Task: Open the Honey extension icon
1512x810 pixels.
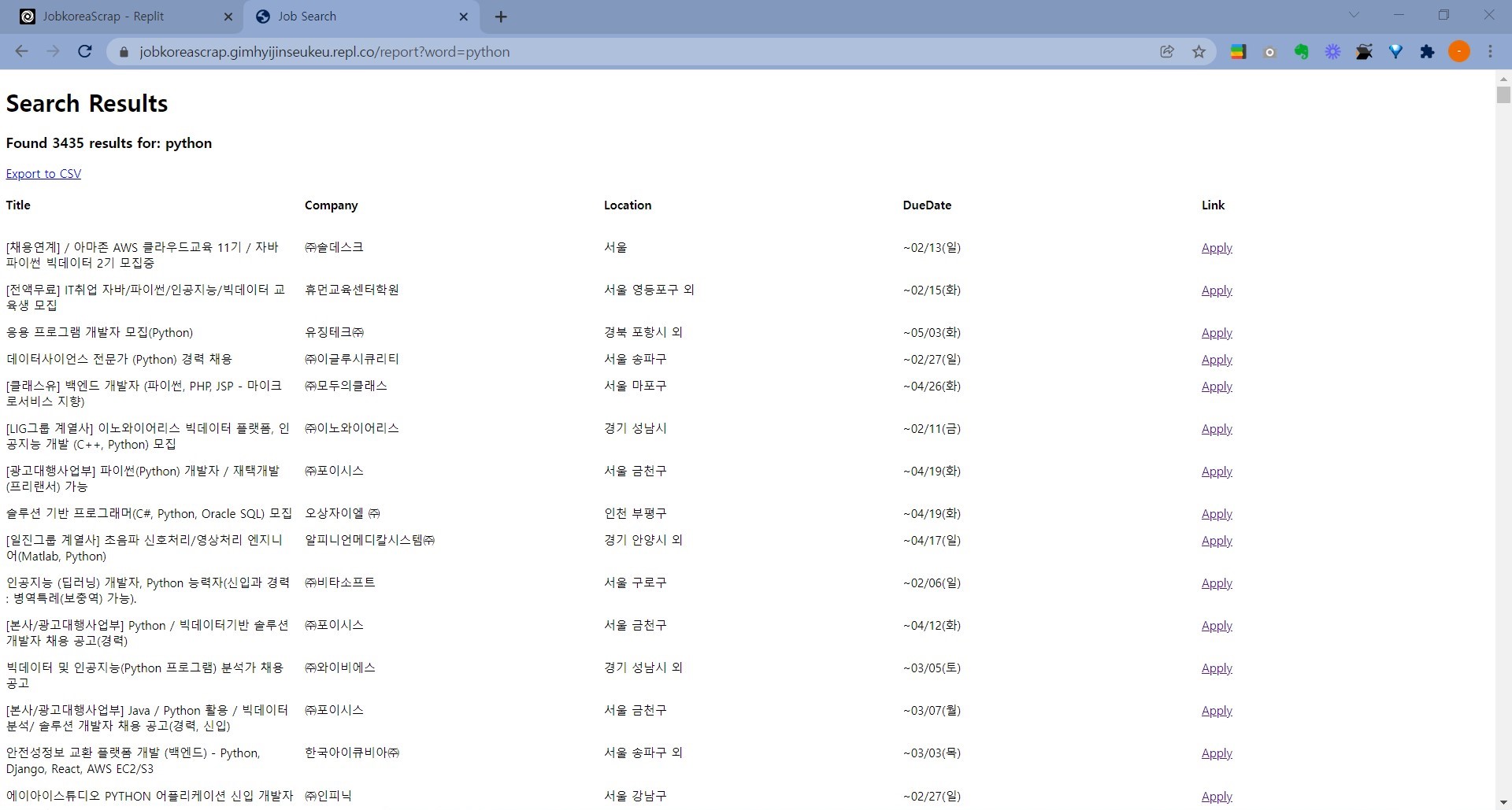Action: 1395,52
